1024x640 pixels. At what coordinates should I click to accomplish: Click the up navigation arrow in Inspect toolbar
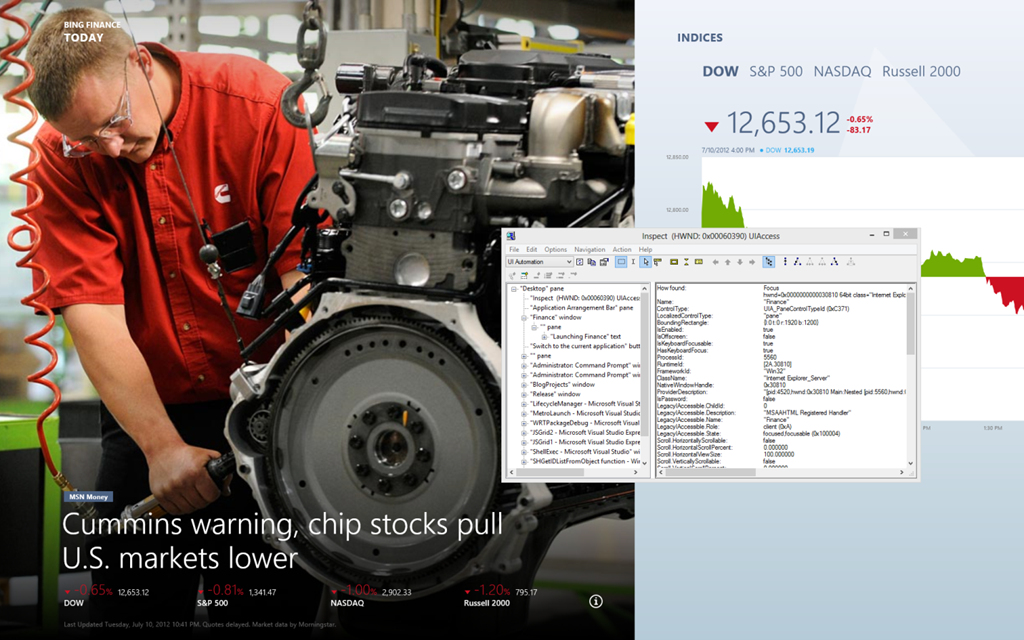[x=728, y=262]
